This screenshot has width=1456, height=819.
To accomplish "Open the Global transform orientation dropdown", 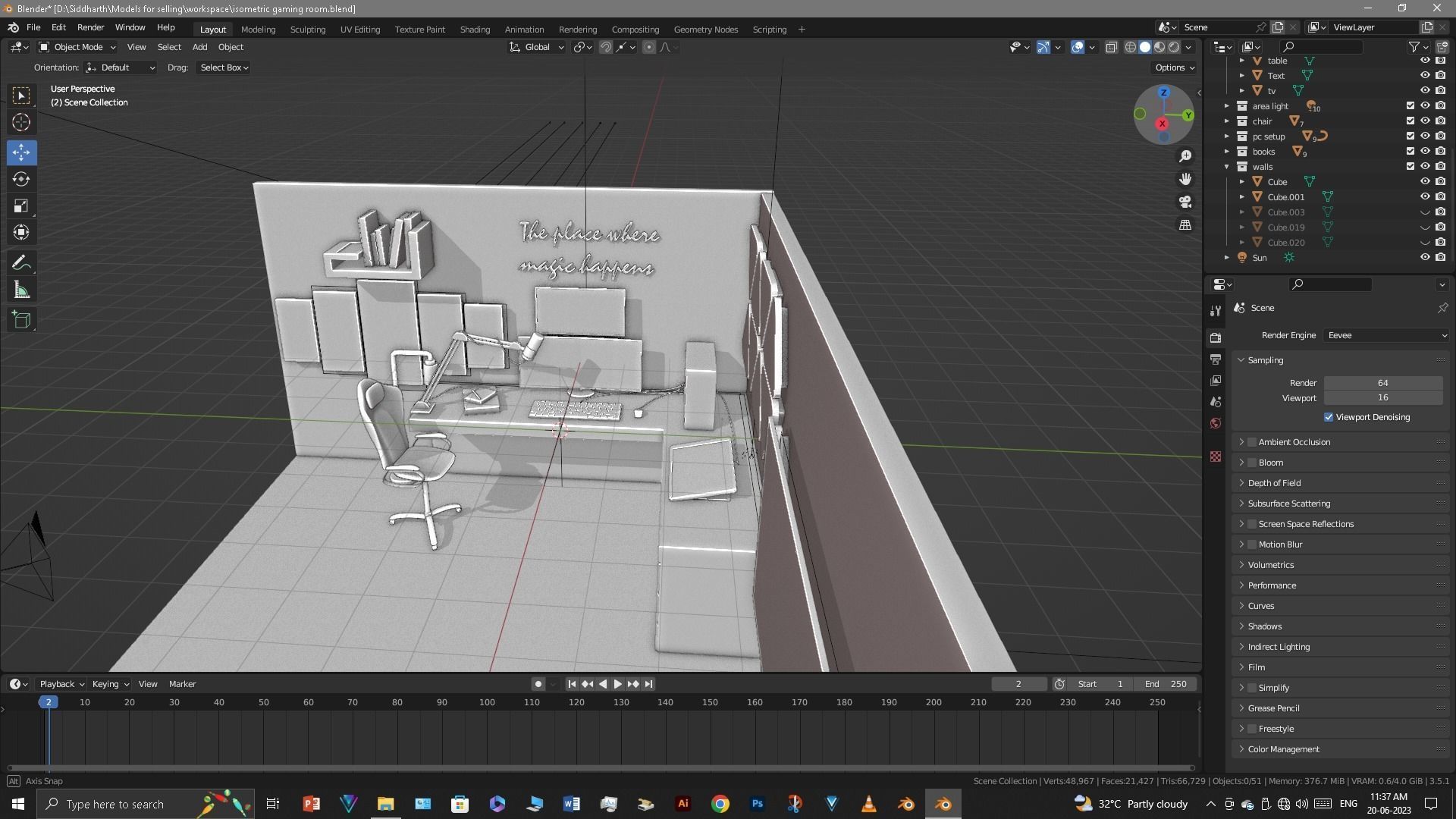I will coord(536,47).
